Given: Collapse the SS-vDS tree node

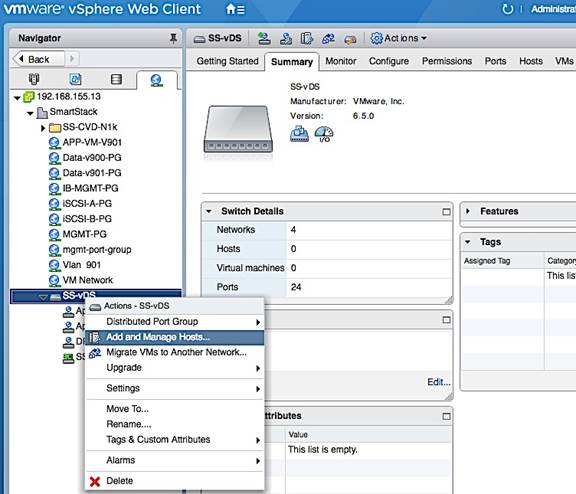Looking at the screenshot, I should 43,297.
